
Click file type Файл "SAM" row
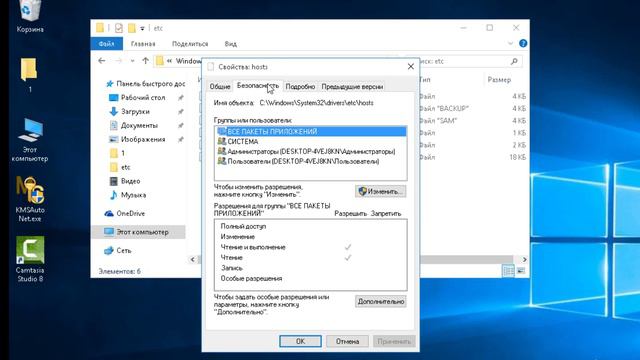click(x=438, y=120)
